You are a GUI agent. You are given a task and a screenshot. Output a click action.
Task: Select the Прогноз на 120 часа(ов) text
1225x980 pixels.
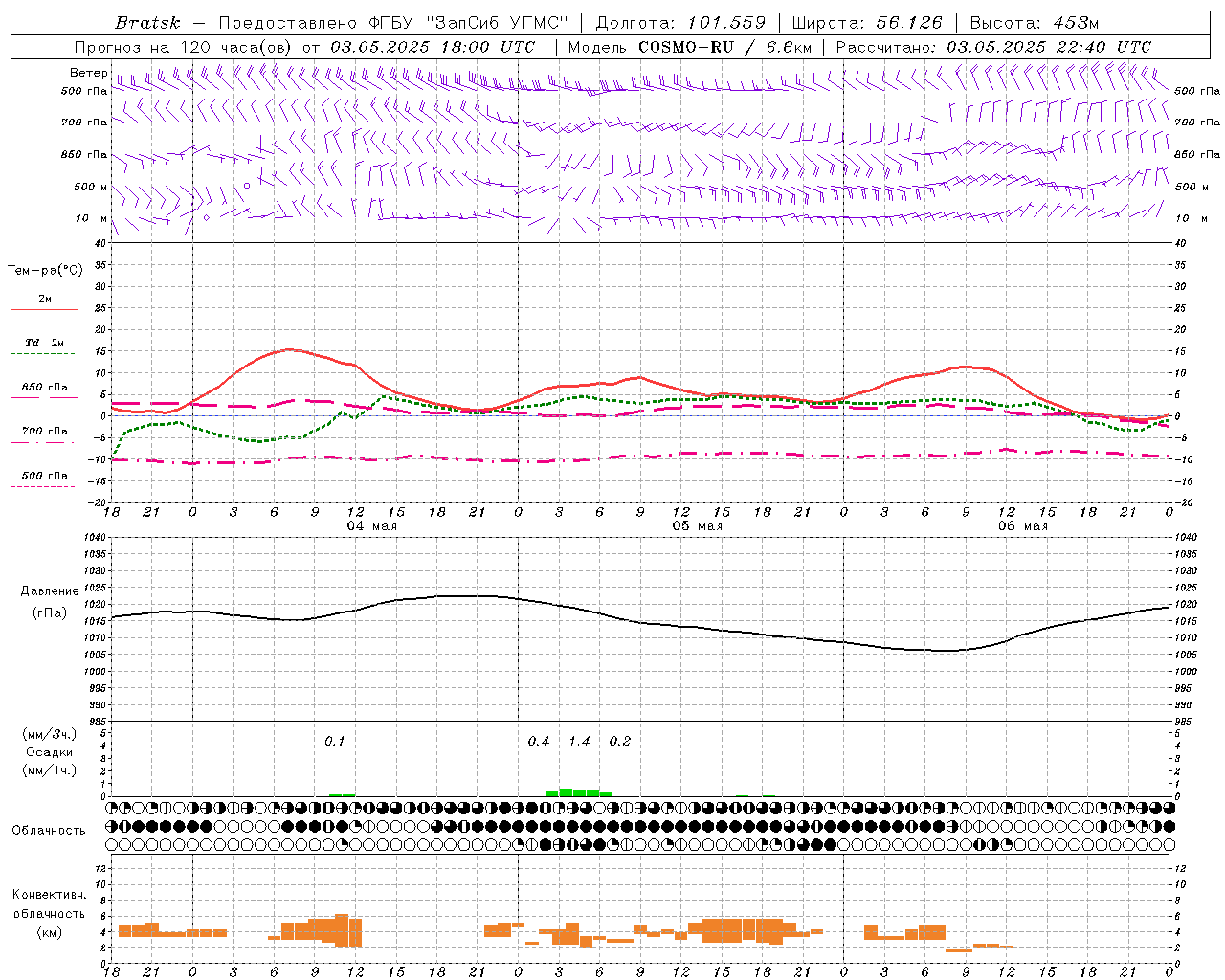click(x=184, y=47)
